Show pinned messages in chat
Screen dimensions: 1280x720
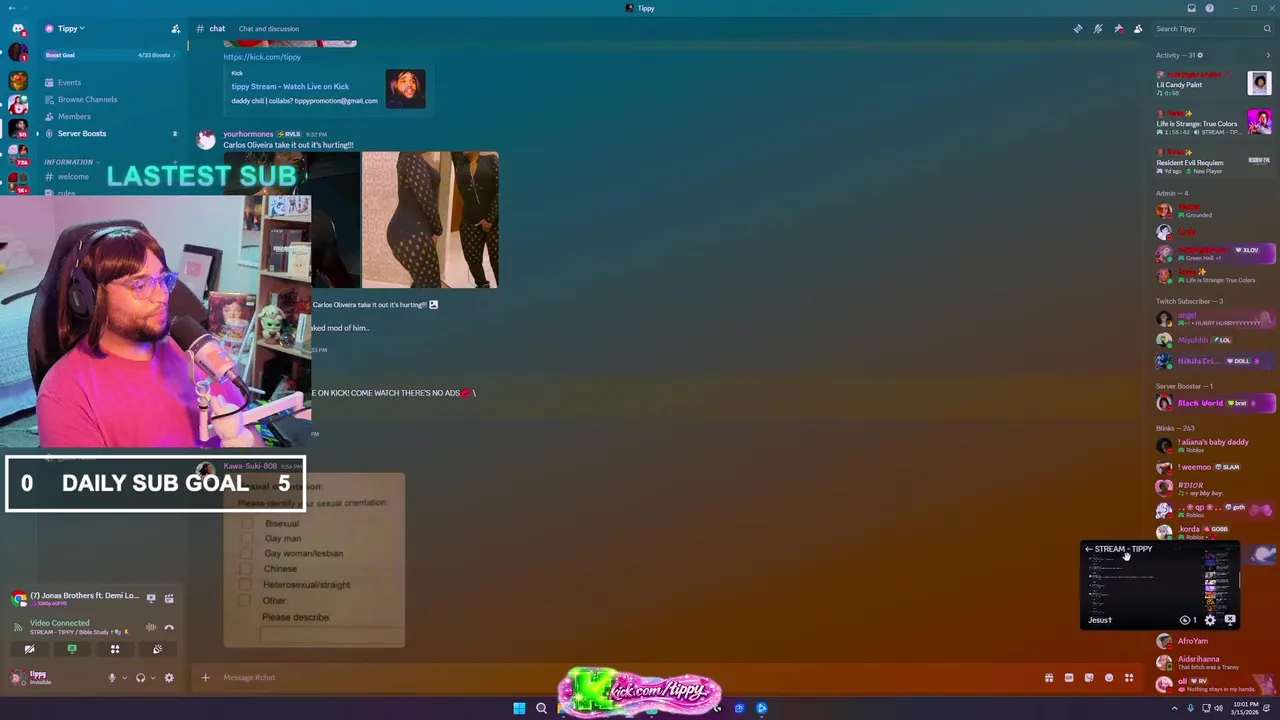tap(1118, 29)
